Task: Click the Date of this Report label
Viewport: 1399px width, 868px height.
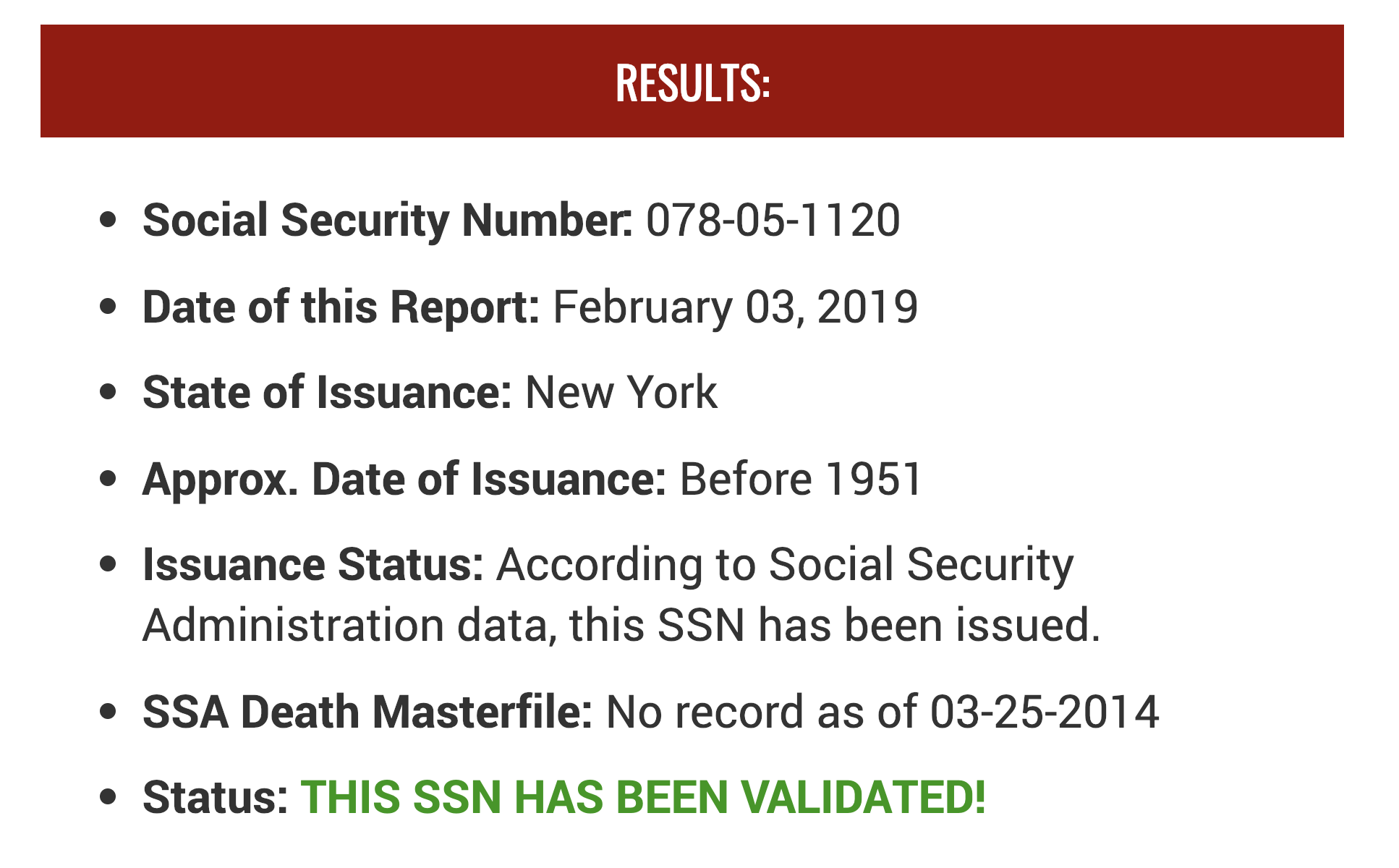Action: coord(341,307)
